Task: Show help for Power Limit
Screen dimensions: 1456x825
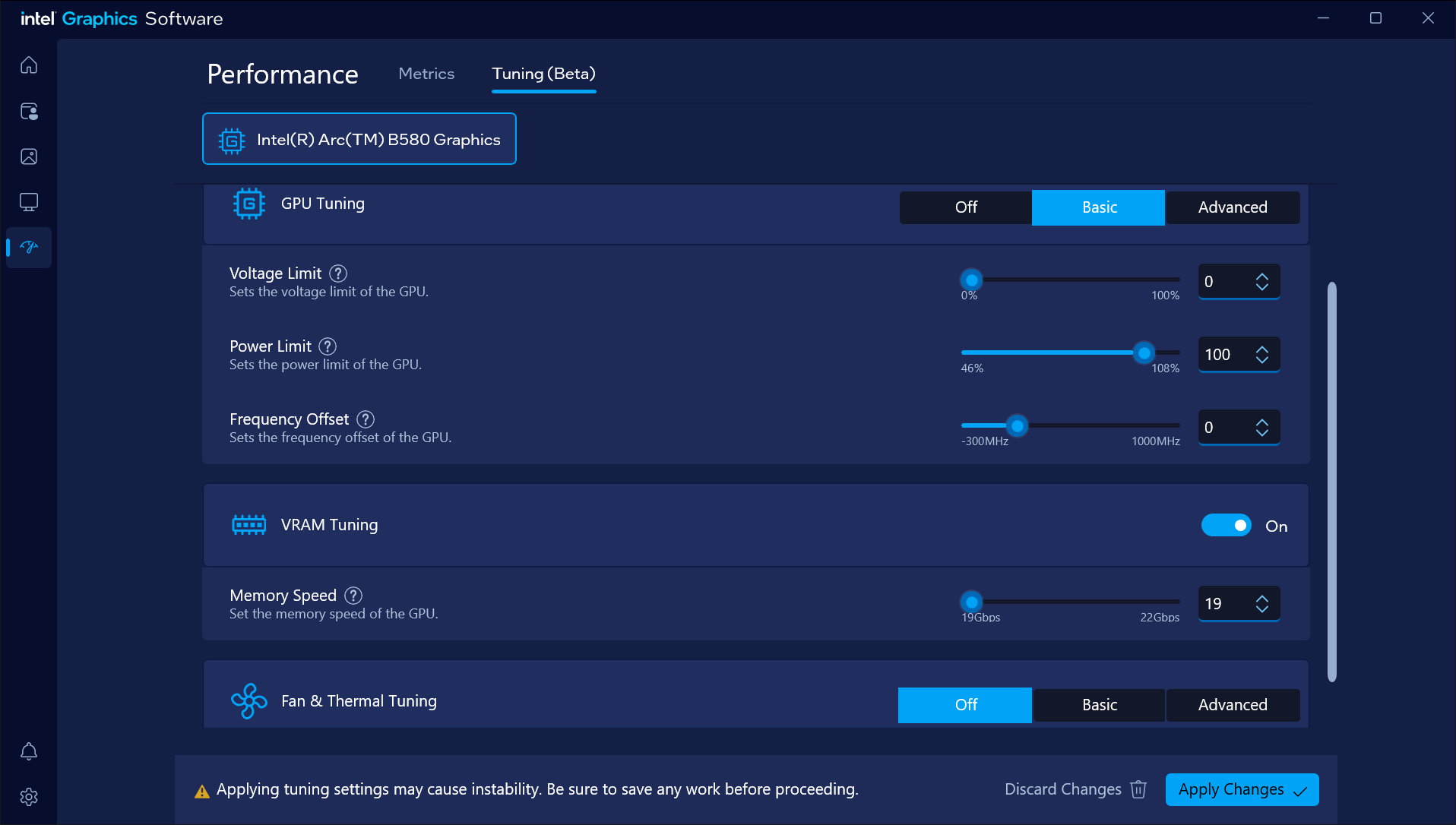Action: click(328, 346)
